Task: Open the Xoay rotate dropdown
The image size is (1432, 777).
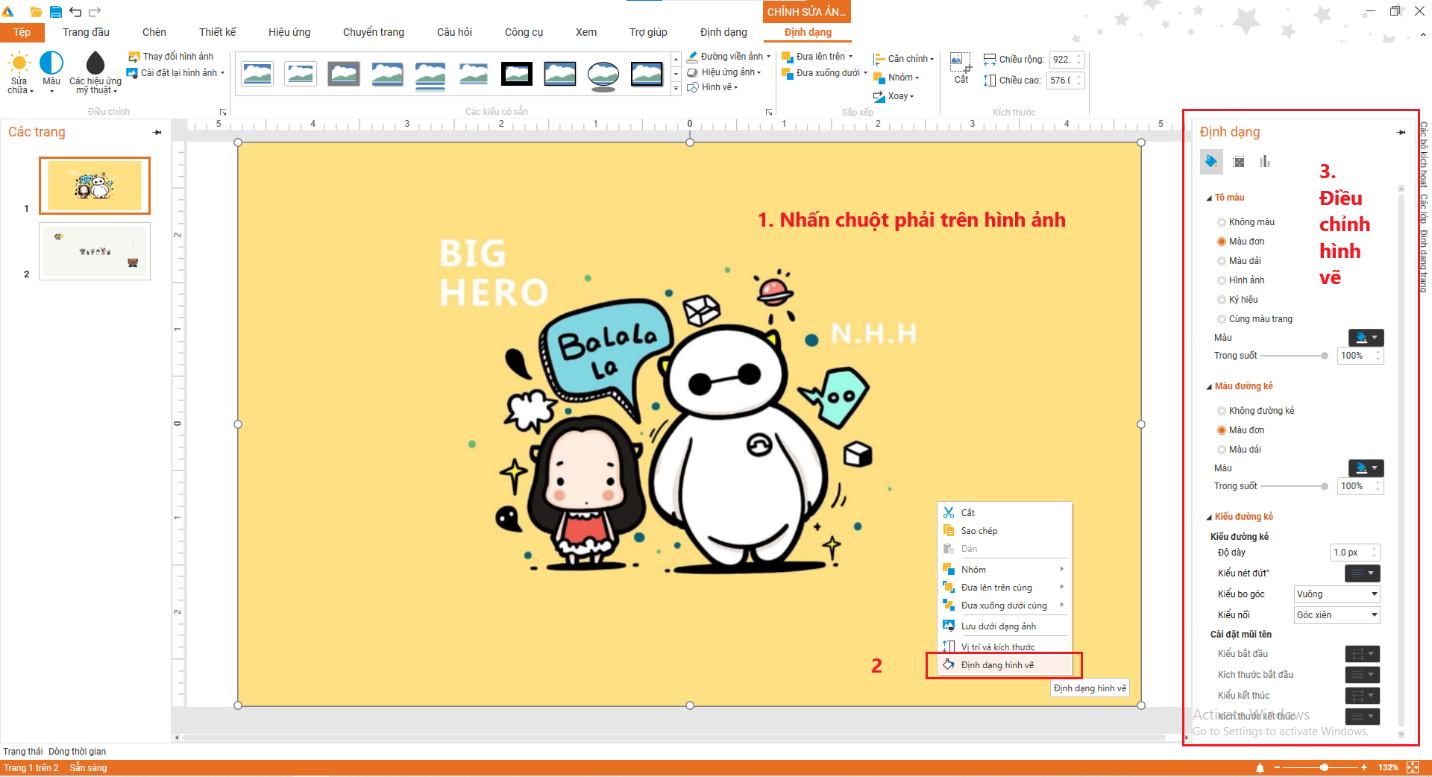Action: [x=894, y=96]
